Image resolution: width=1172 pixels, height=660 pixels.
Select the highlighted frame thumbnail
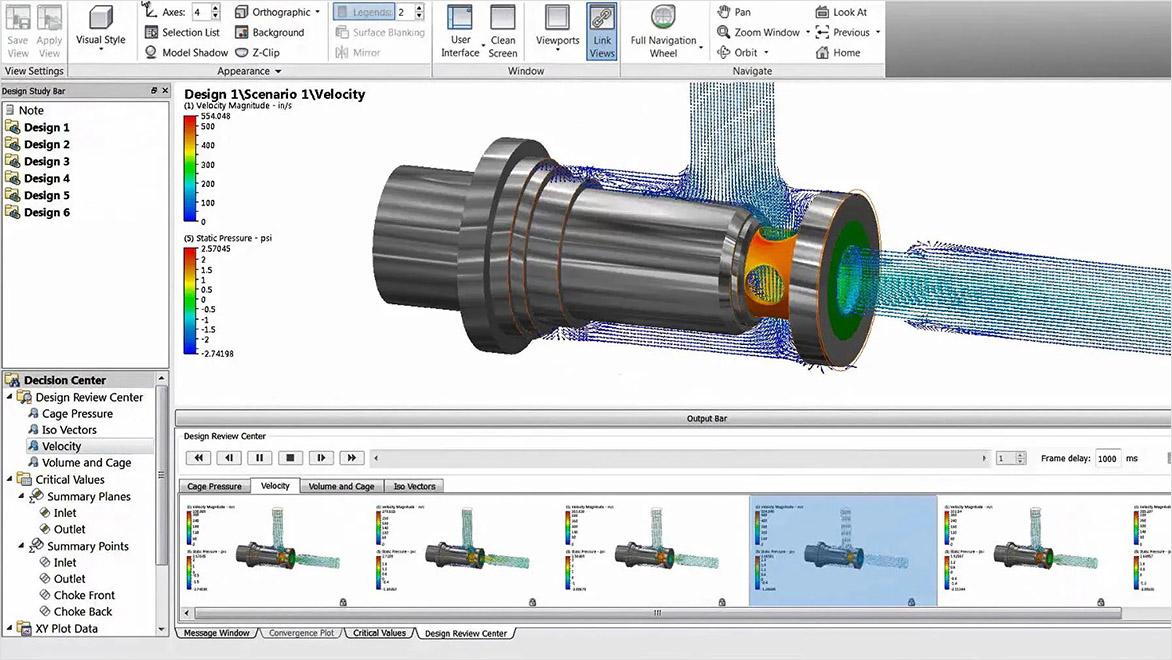point(843,552)
